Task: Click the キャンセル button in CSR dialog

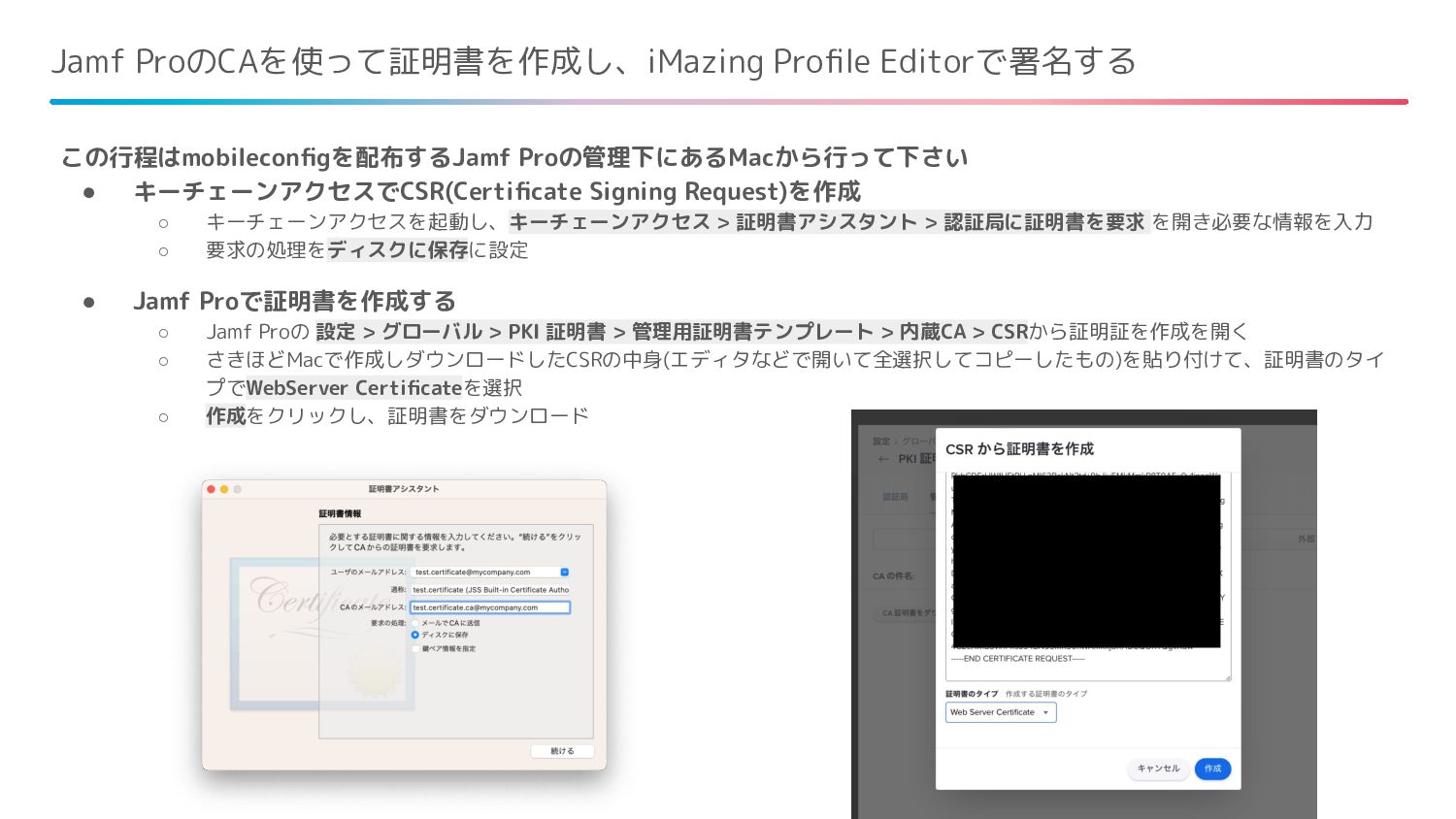Action: tap(1158, 769)
